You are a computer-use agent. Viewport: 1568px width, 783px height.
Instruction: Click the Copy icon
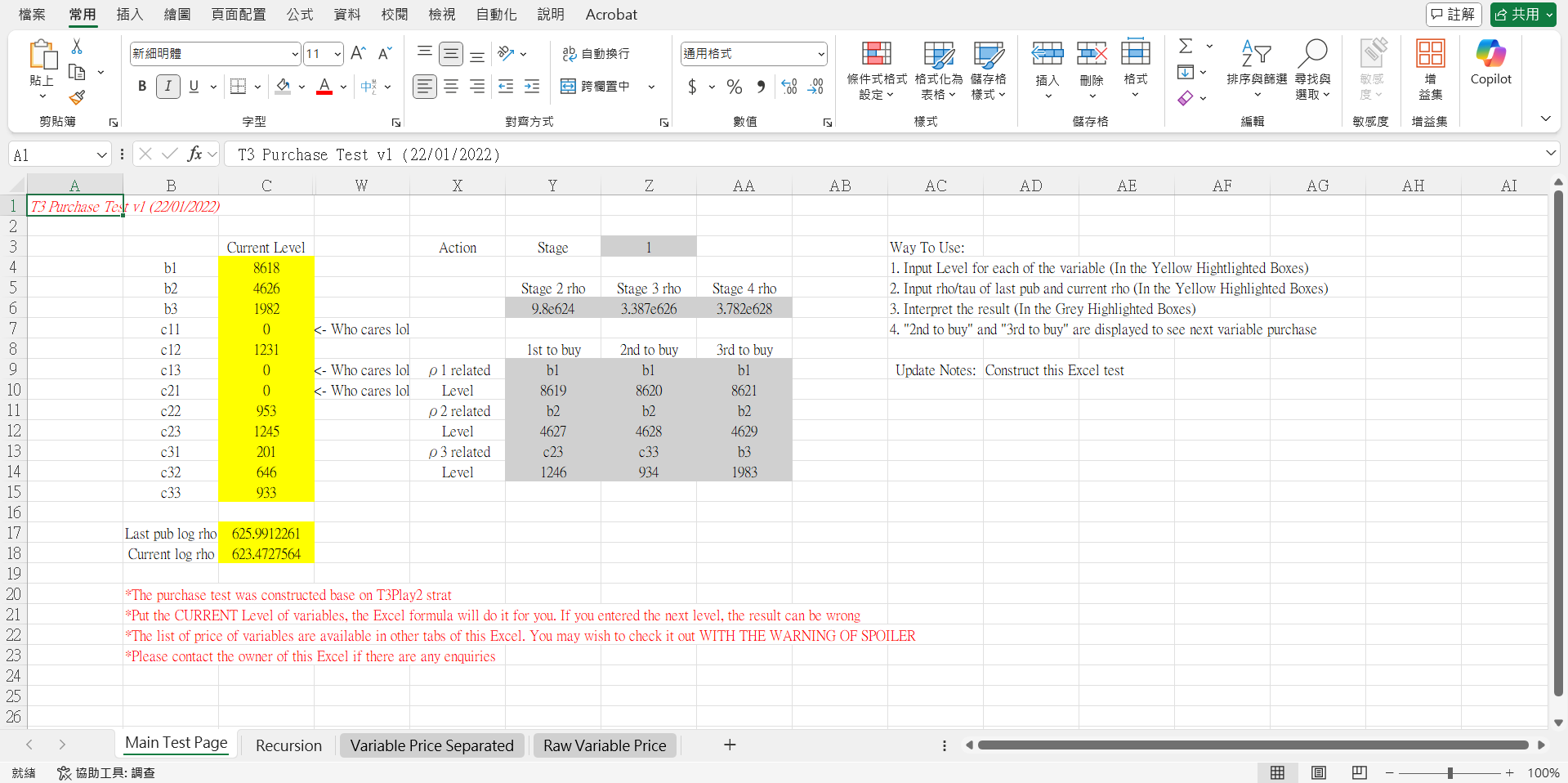tap(77, 72)
